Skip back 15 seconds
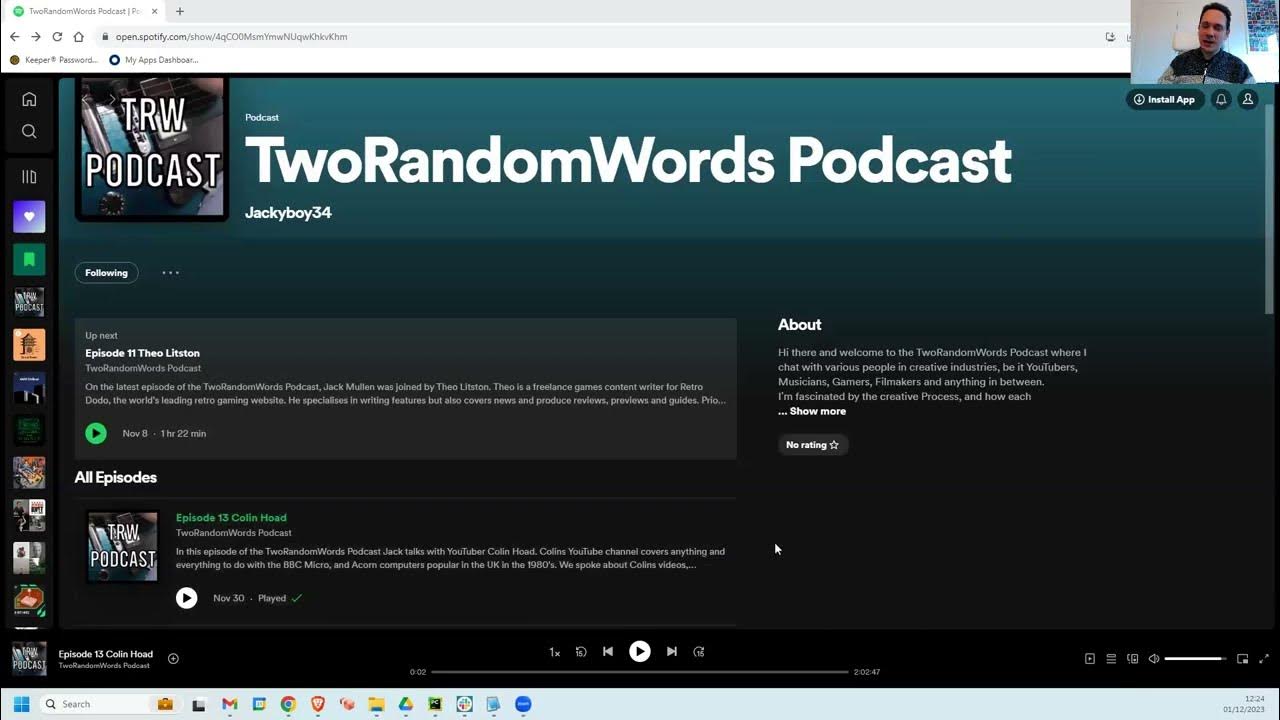This screenshot has height=720, width=1280. (581, 651)
